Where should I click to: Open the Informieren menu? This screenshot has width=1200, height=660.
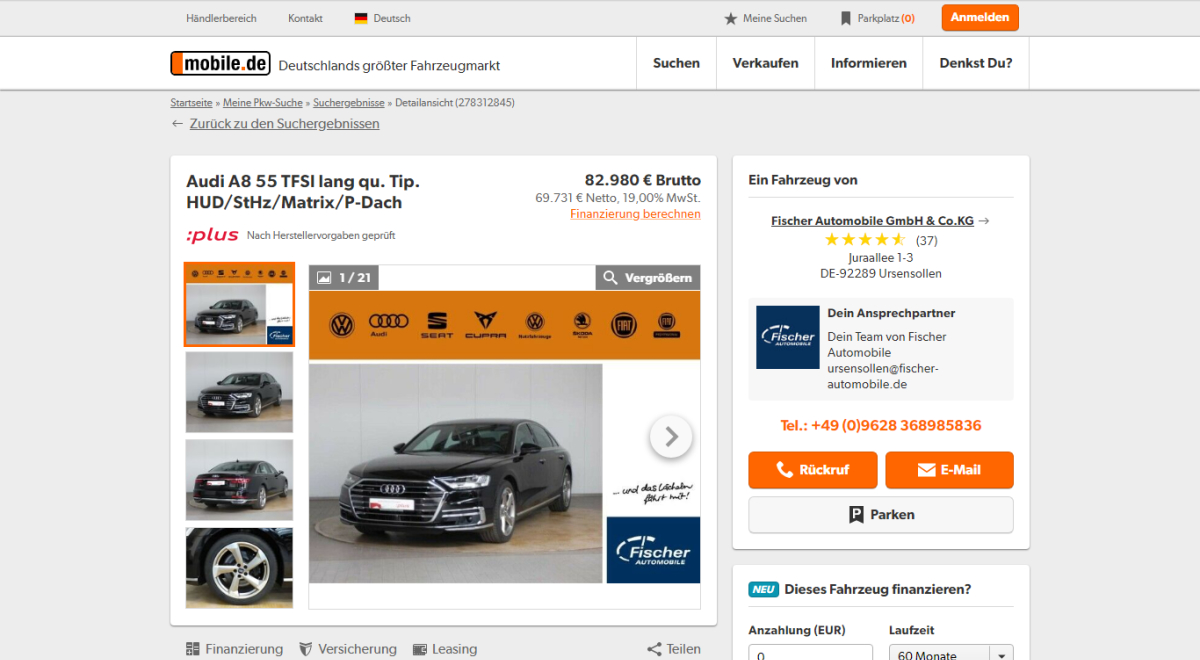(869, 63)
